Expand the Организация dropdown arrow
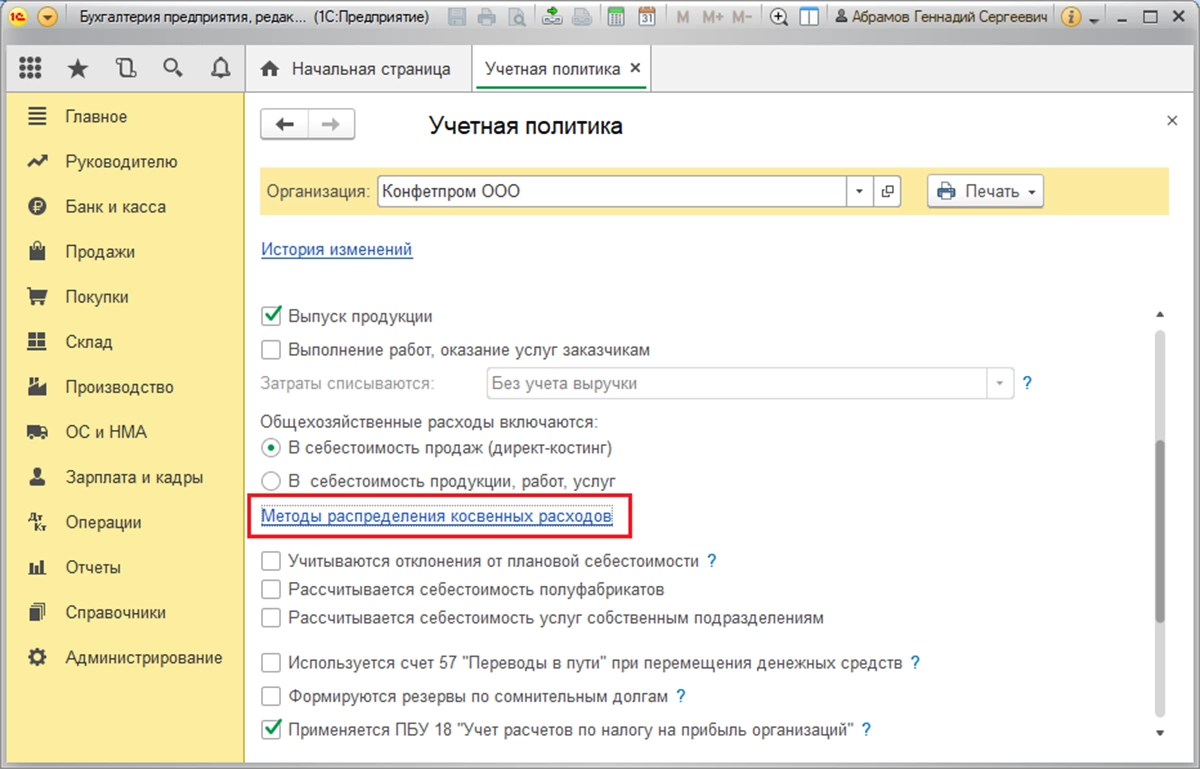 (x=860, y=192)
